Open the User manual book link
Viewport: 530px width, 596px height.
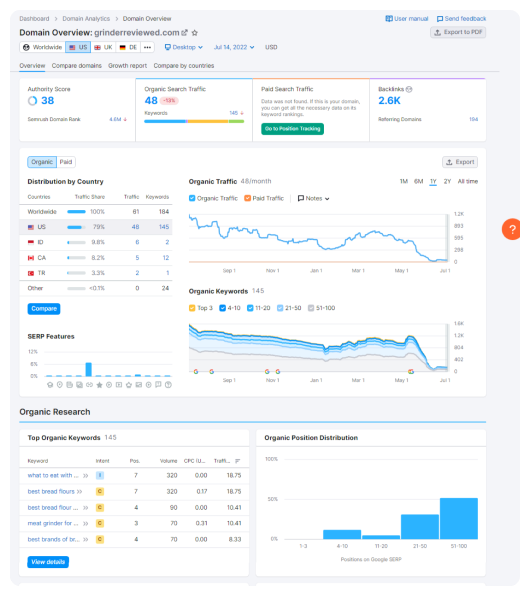(407, 19)
